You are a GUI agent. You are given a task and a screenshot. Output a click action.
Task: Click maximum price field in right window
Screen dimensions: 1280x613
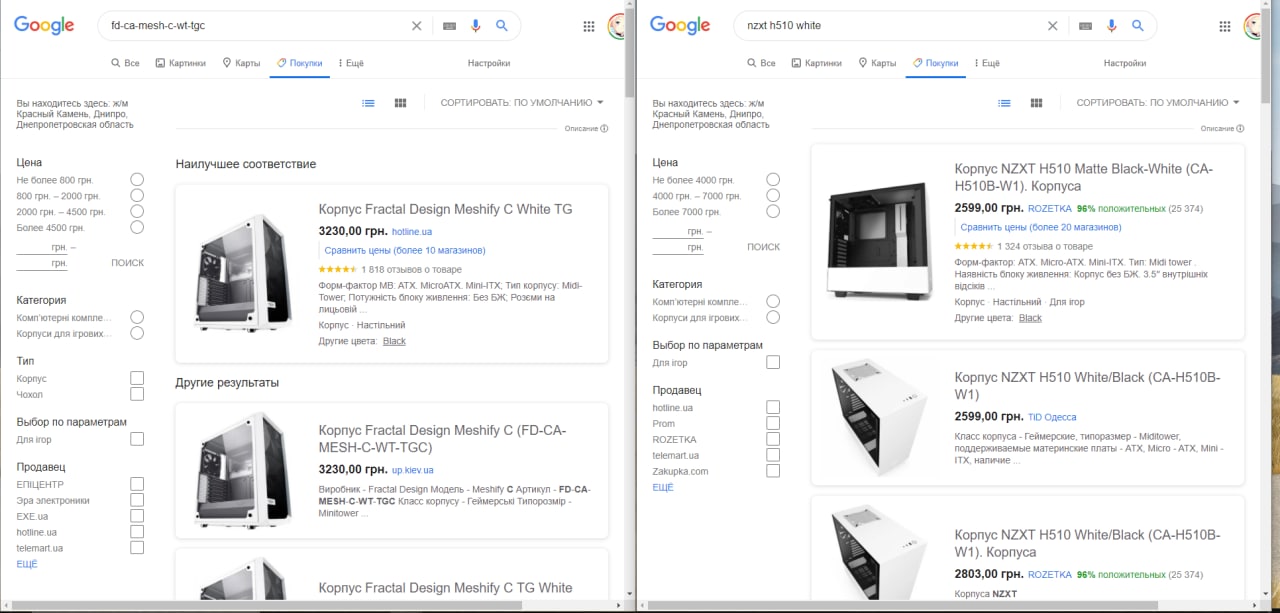point(678,247)
